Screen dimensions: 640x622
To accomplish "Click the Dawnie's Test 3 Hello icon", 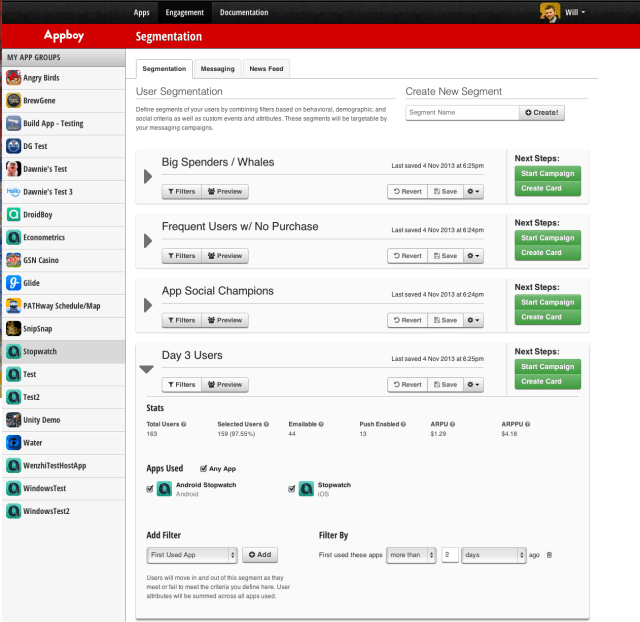I will pos(13,191).
